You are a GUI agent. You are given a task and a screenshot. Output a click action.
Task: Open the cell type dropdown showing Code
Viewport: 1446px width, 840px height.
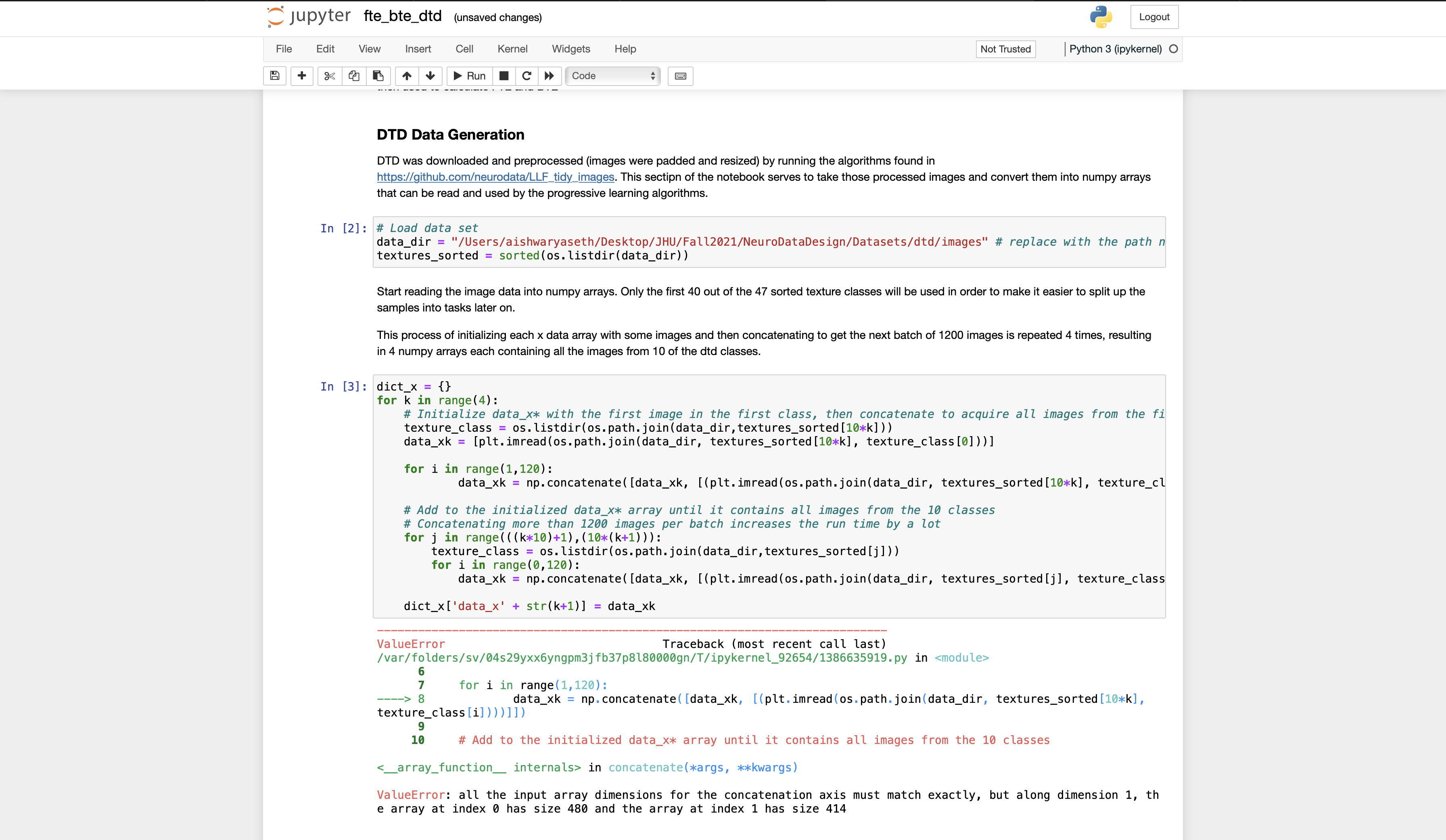[612, 76]
